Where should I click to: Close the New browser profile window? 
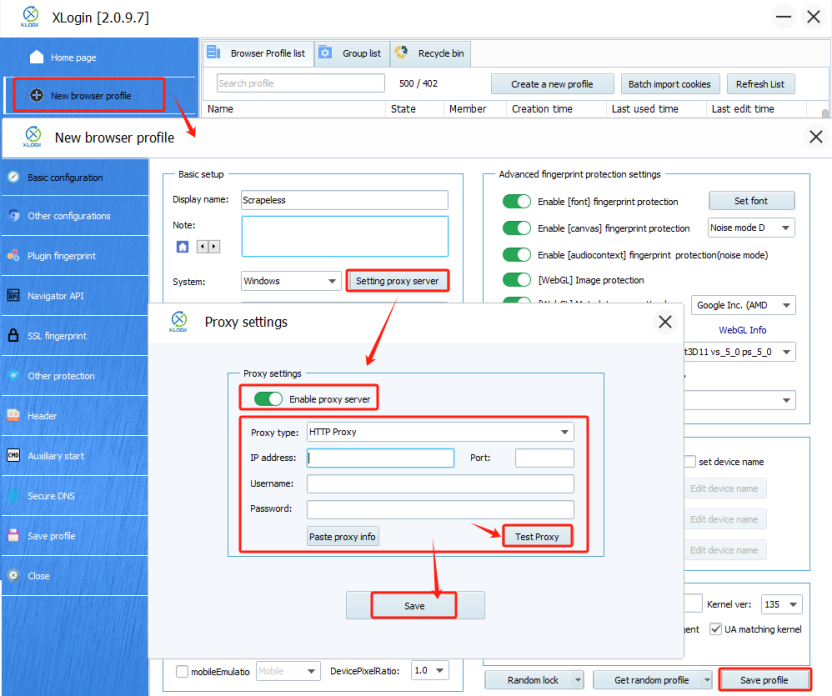(x=816, y=137)
